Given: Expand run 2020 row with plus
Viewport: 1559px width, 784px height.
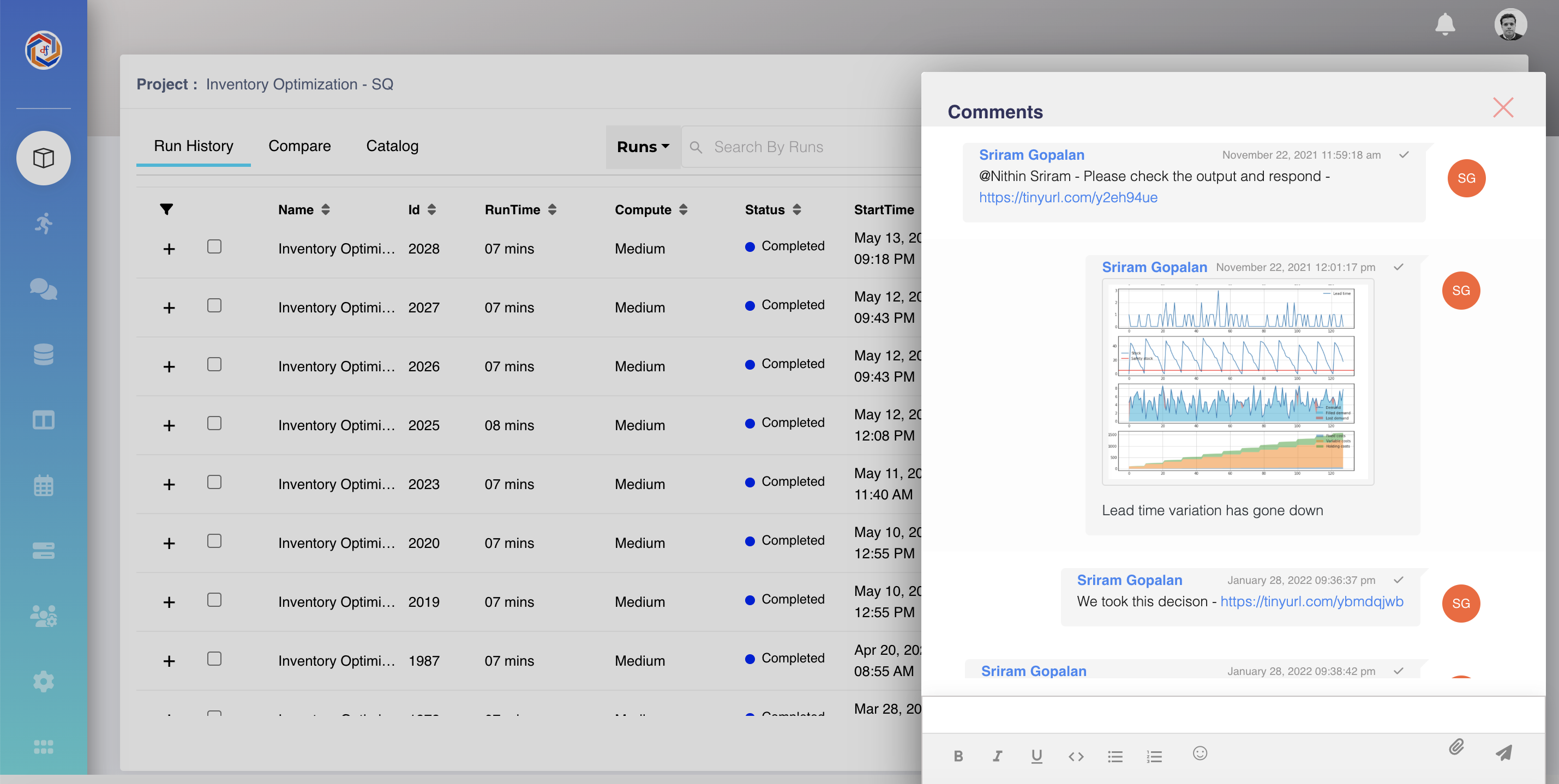Looking at the screenshot, I should pos(169,543).
